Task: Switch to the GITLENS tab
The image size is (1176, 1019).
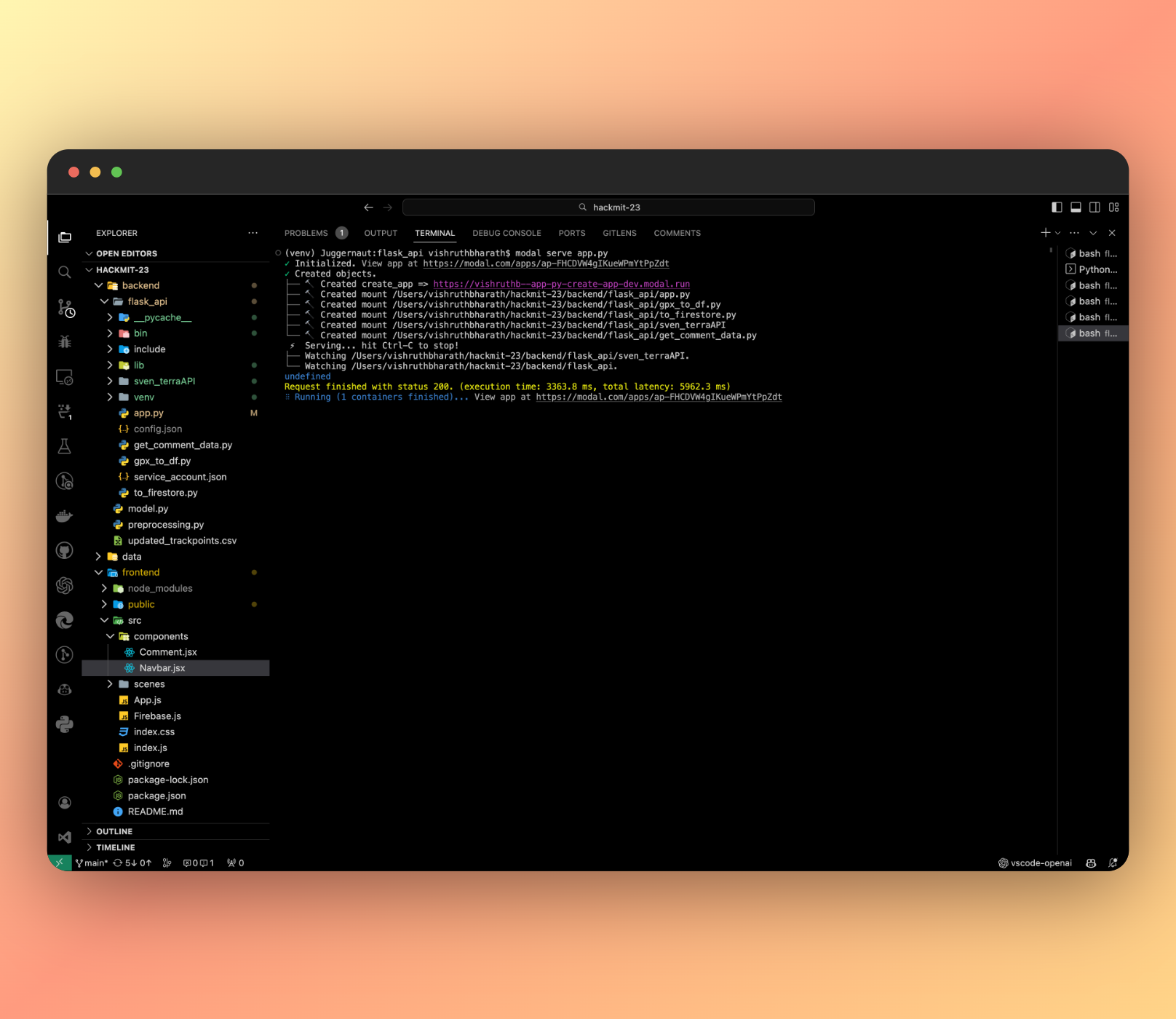Action: coord(619,233)
